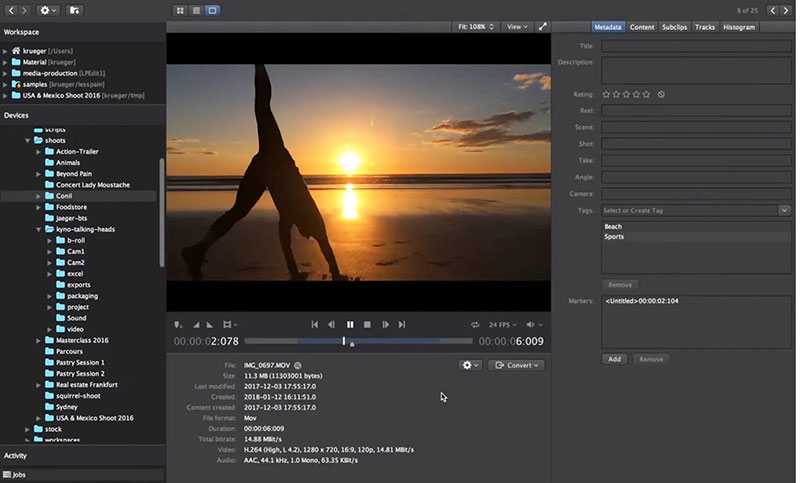
Task: Pause the video playback
Action: pos(350,324)
